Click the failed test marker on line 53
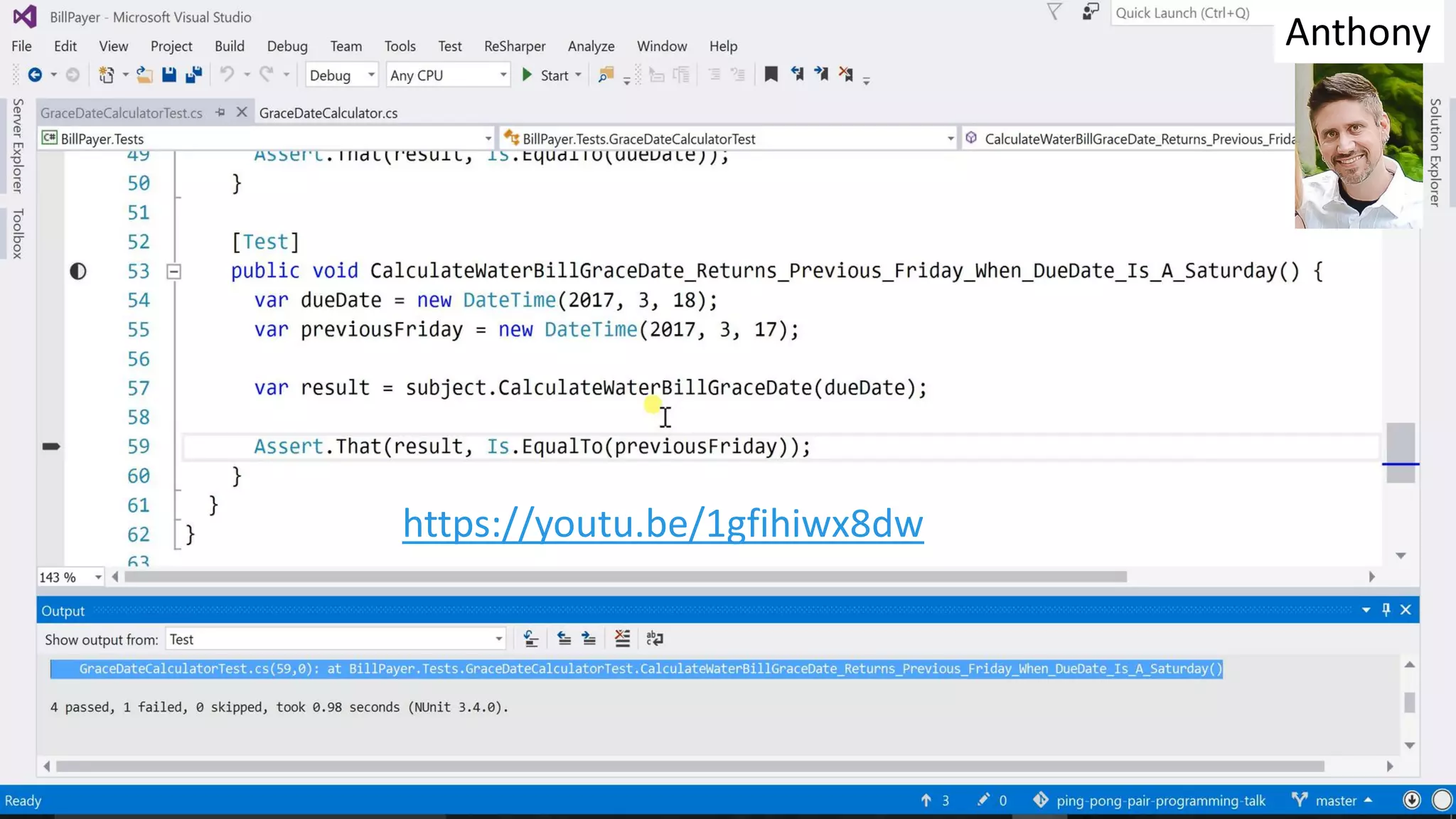This screenshot has width=1456, height=819. (x=77, y=271)
